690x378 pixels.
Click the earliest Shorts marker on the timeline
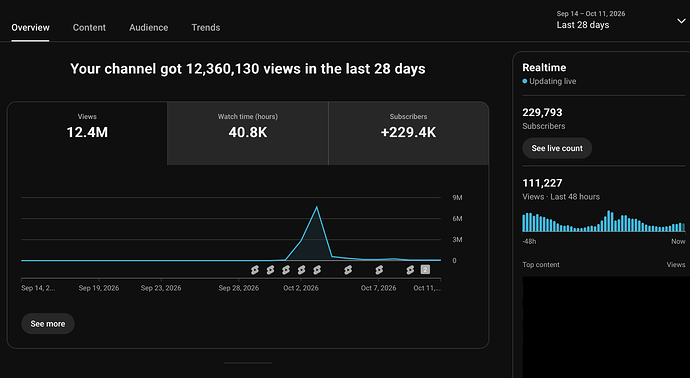(x=255, y=270)
